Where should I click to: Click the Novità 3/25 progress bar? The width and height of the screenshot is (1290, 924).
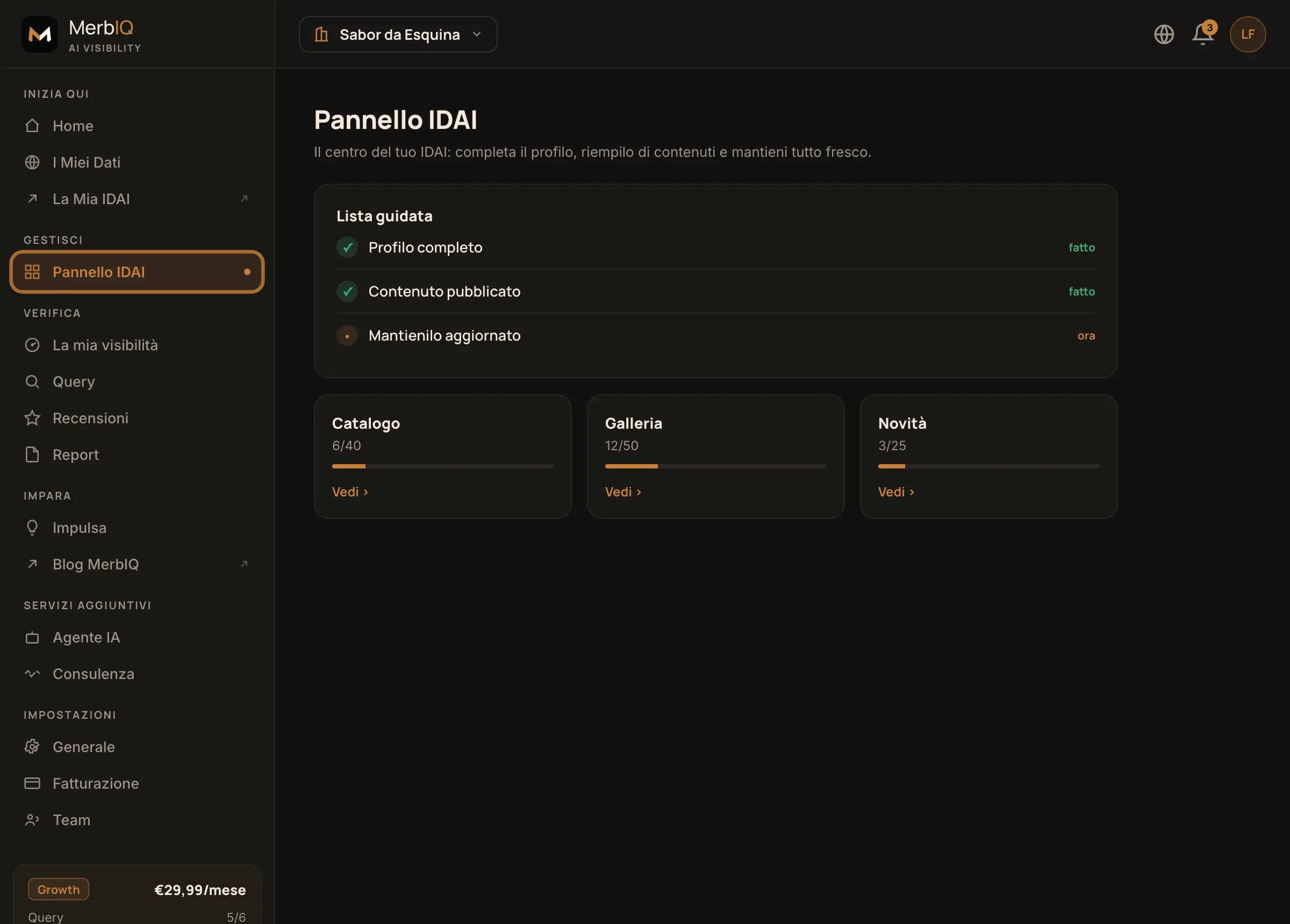(988, 466)
